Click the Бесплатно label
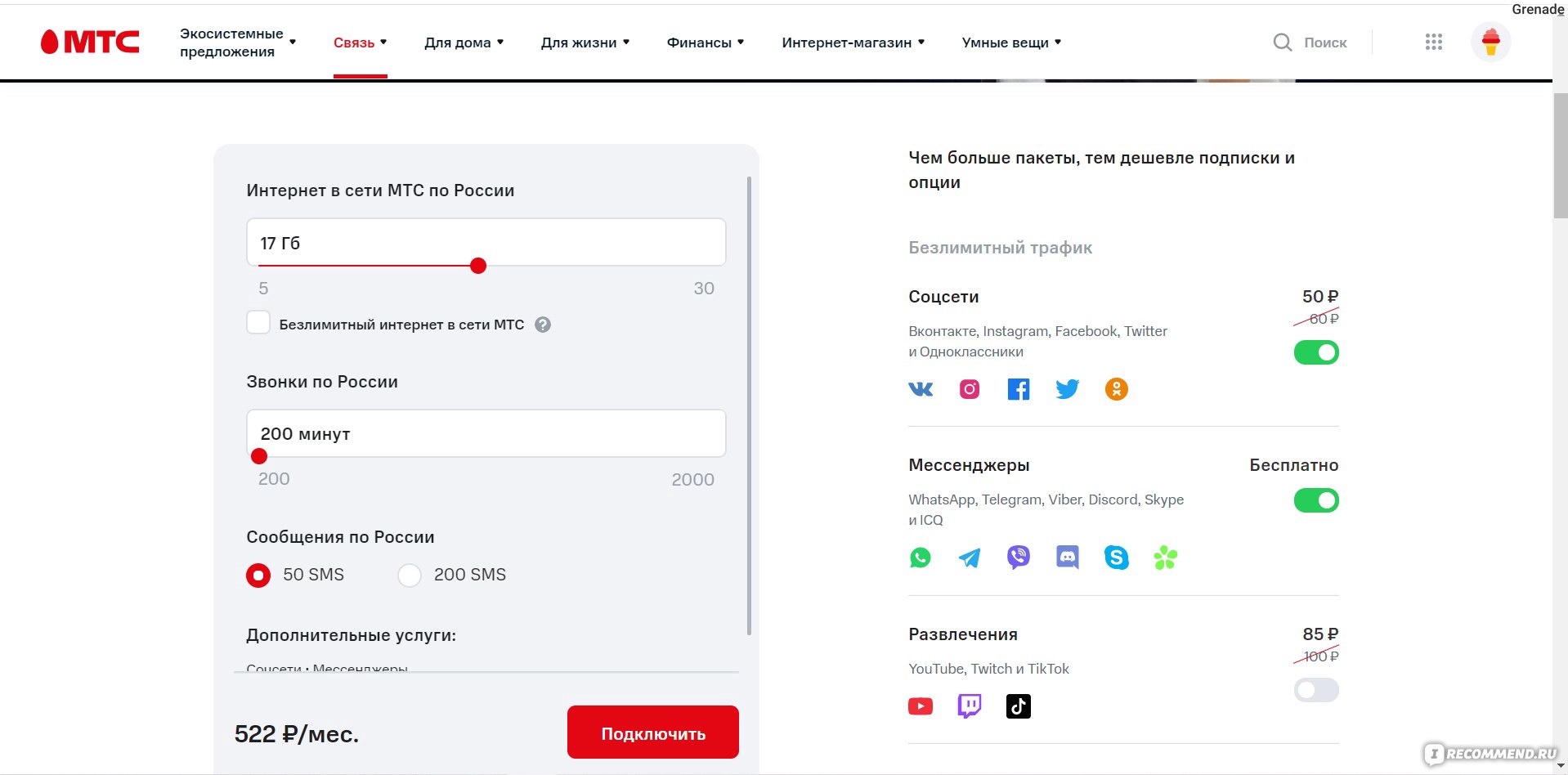Image resolution: width=1568 pixels, height=775 pixels. point(1293,465)
